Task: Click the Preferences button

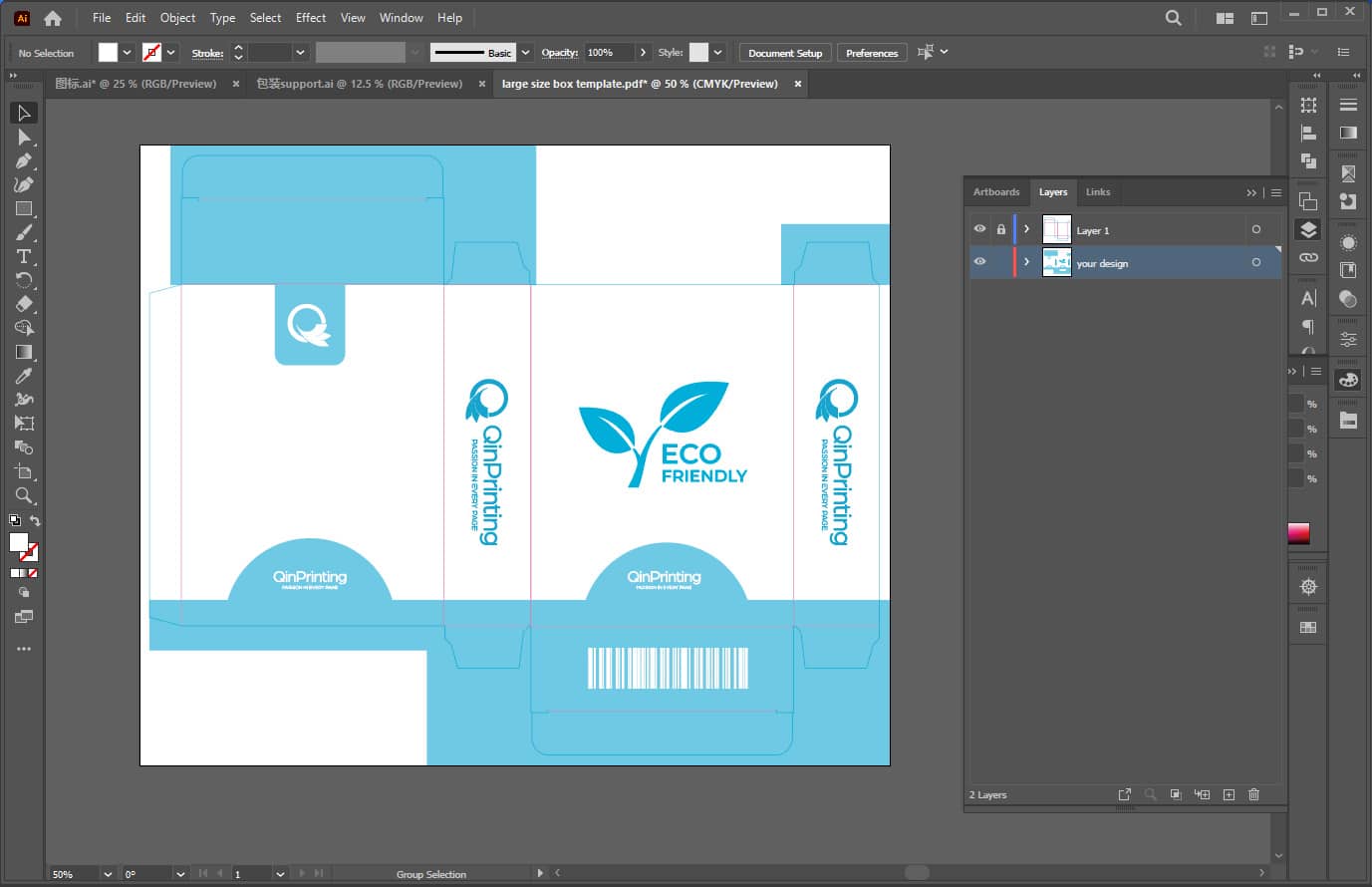Action: click(872, 53)
